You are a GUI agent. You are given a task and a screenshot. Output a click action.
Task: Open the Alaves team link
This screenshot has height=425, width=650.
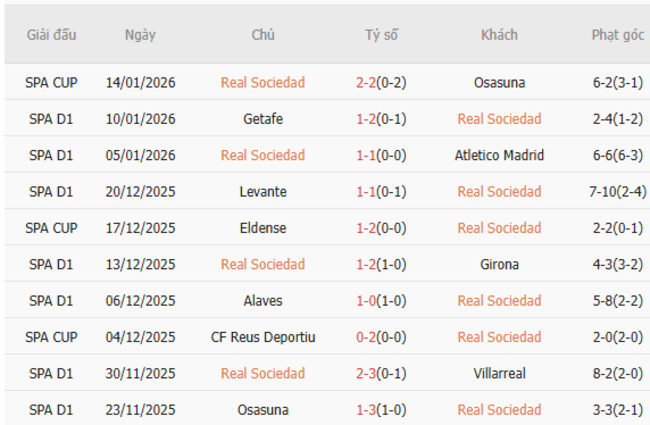tap(263, 300)
